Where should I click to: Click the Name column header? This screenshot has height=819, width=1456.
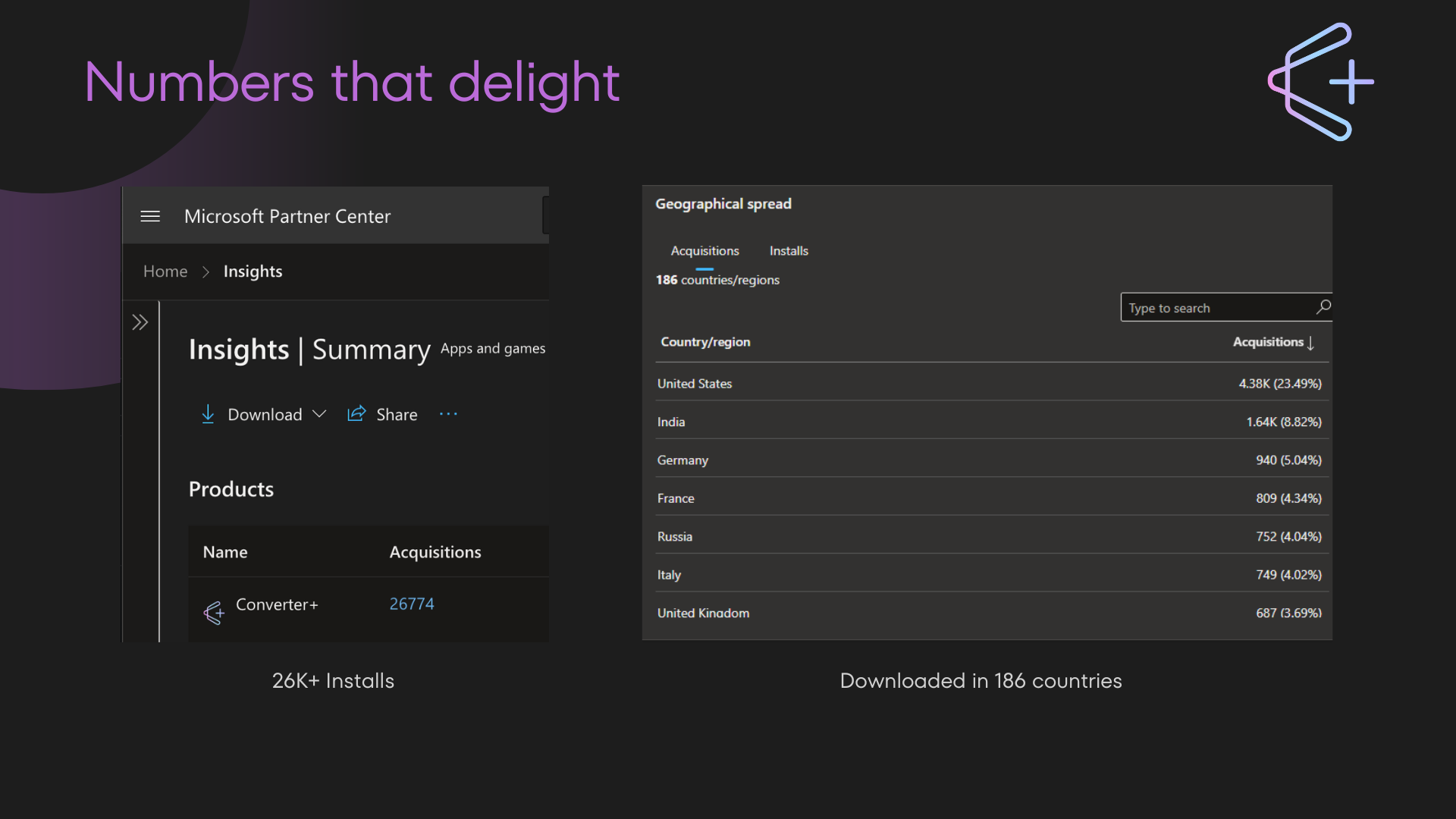pyautogui.click(x=225, y=552)
